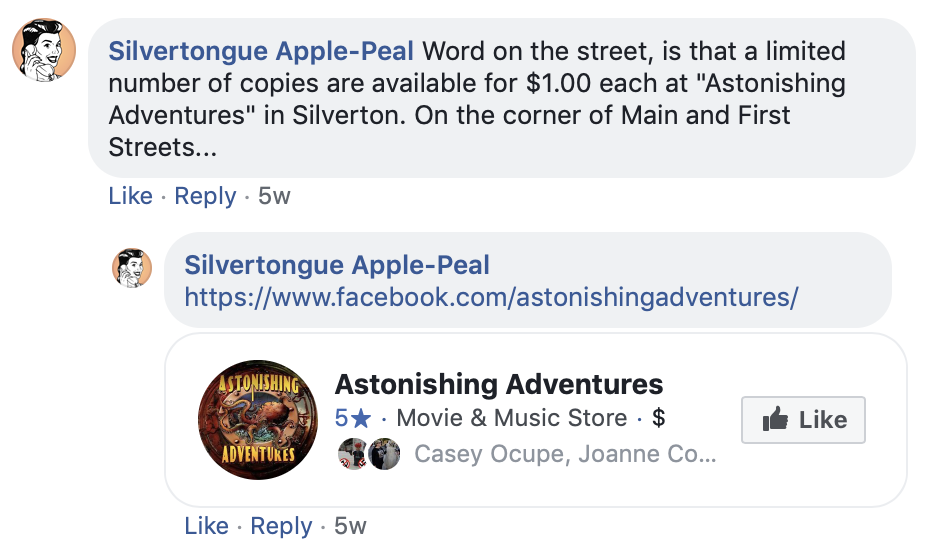Screen dimensions: 940x558
Task: Open the facebook.com/astonishingadventures URL
Action: [491, 298]
